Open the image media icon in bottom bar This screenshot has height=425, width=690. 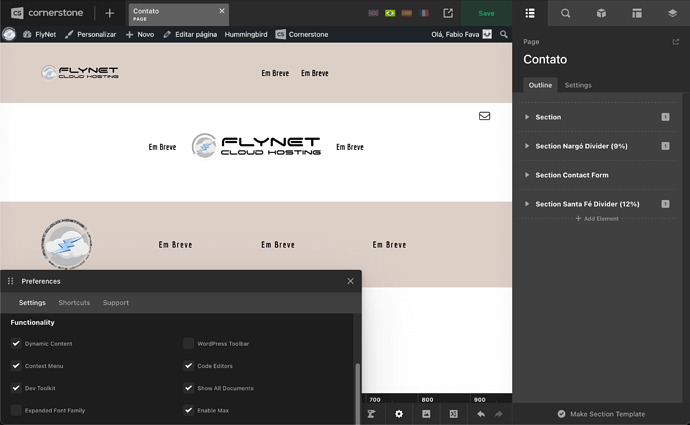[x=426, y=414]
